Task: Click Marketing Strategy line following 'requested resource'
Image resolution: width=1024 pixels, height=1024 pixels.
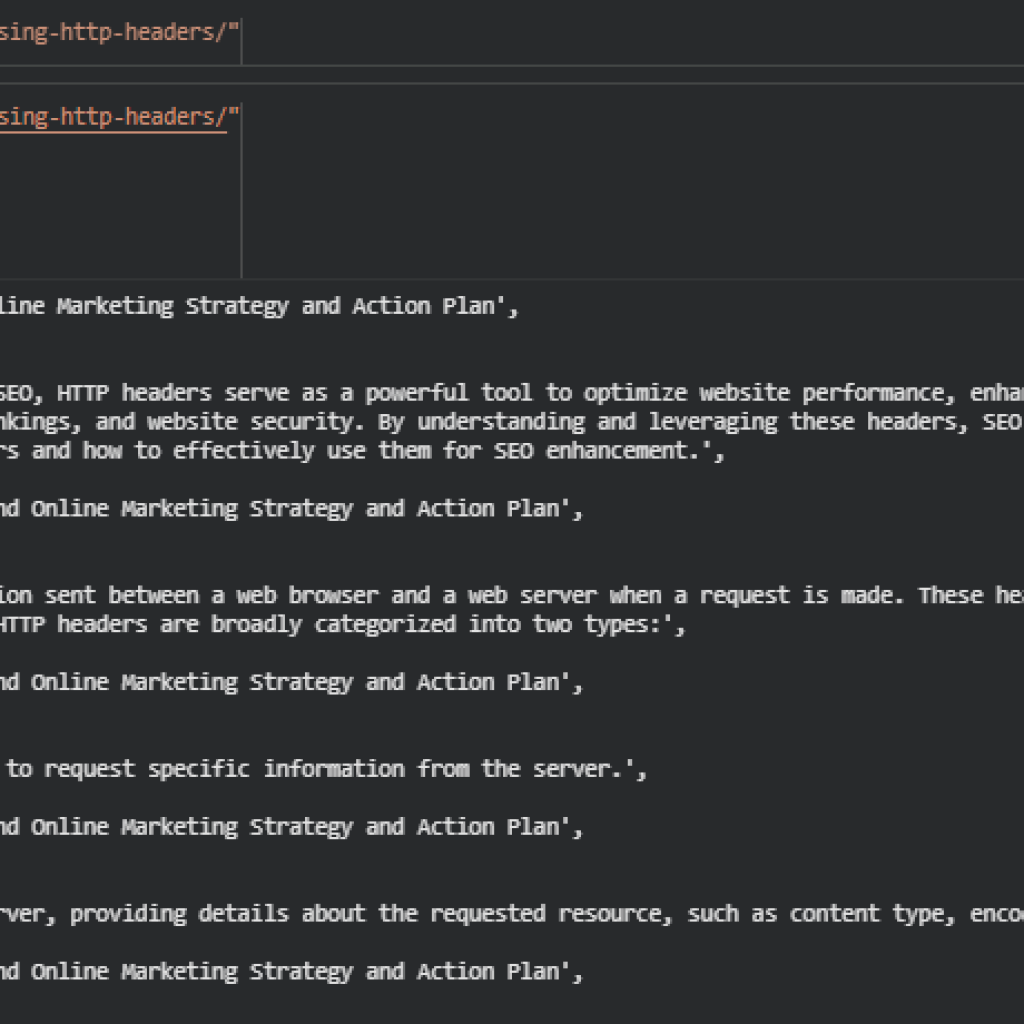Action: pyautogui.click(x=290, y=971)
